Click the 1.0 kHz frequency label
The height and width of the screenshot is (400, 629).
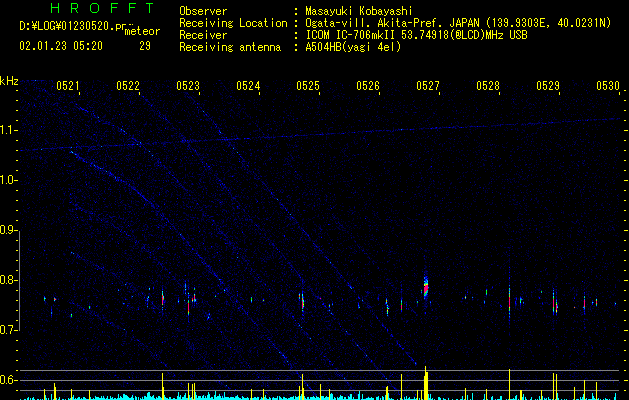pyautogui.click(x=9, y=180)
